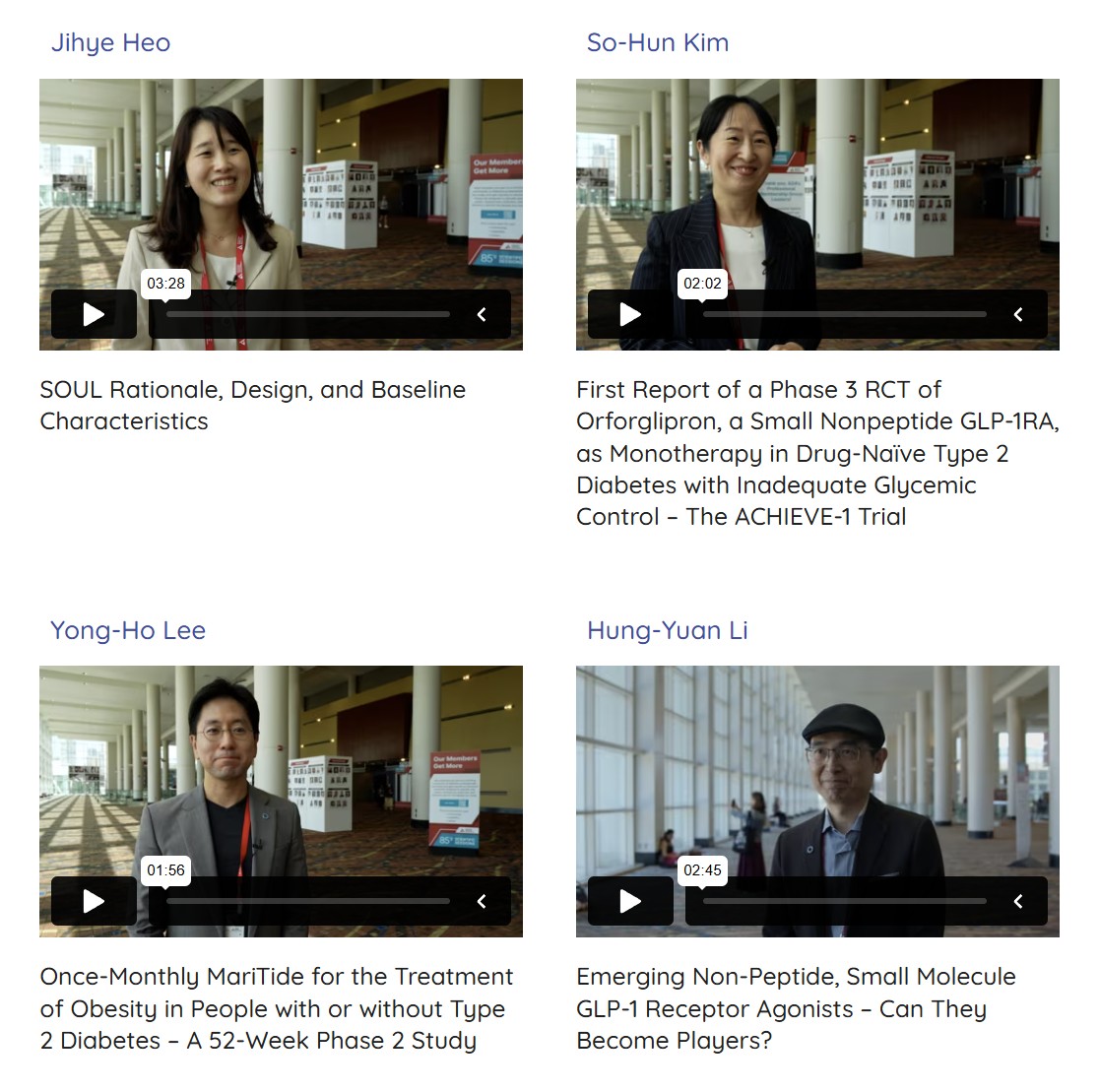Play the Hung-Yuan Li video

[x=630, y=901]
